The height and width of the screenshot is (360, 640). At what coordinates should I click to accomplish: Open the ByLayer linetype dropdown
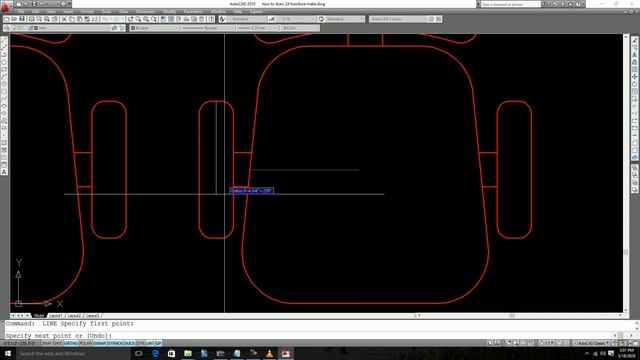(208, 28)
